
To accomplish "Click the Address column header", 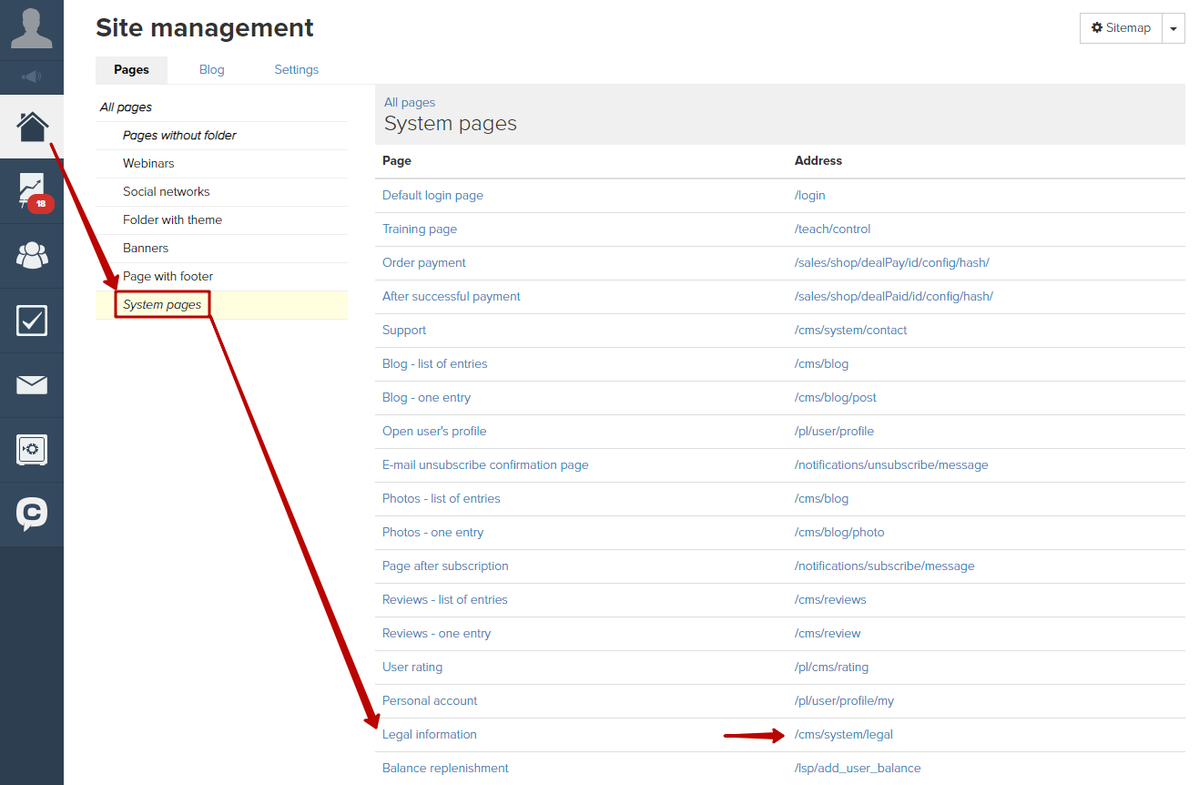I will pyautogui.click(x=818, y=161).
